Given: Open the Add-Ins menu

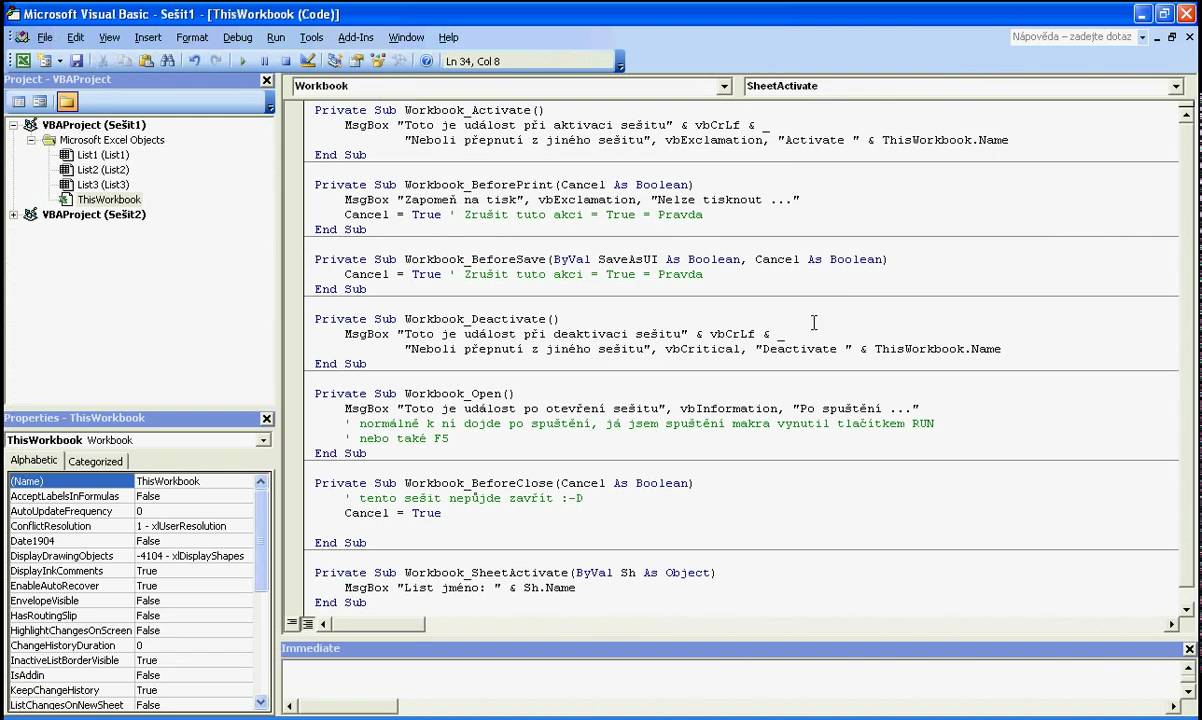Looking at the screenshot, I should click(356, 37).
